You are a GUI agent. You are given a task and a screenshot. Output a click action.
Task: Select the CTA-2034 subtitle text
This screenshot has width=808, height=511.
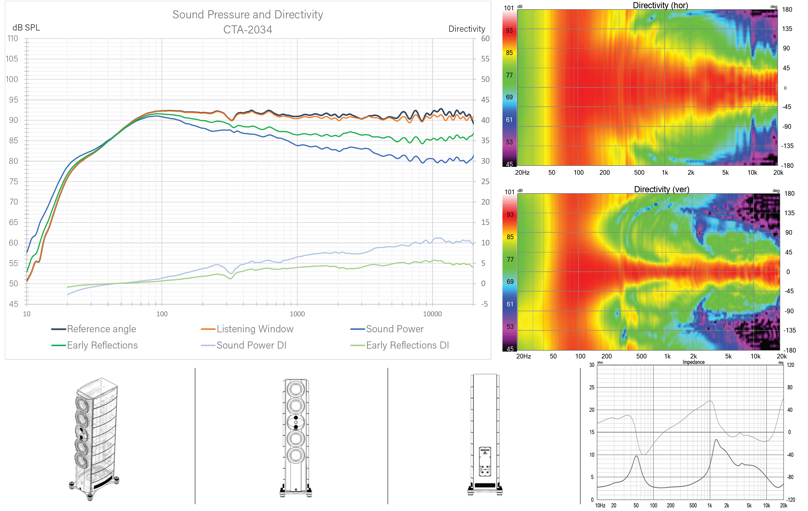click(x=248, y=30)
